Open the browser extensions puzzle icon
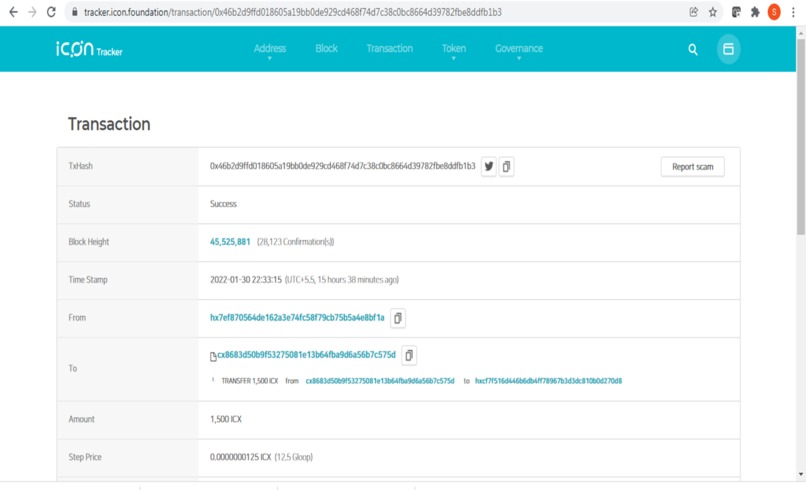 pos(755,12)
